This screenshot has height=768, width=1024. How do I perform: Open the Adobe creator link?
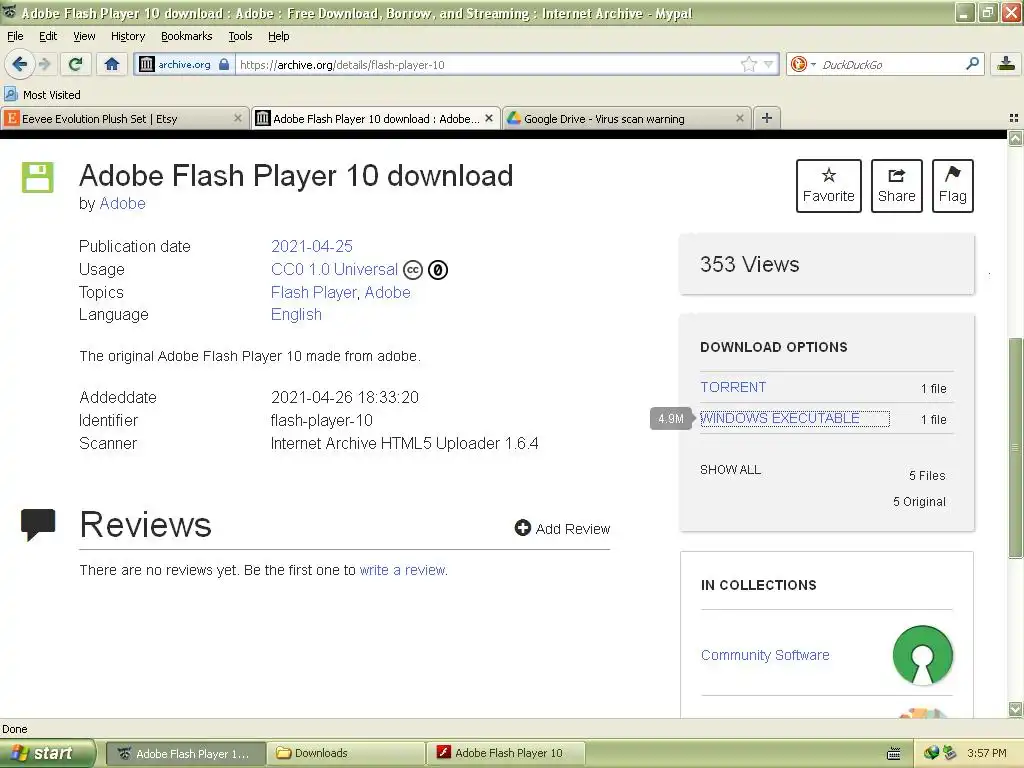point(122,203)
